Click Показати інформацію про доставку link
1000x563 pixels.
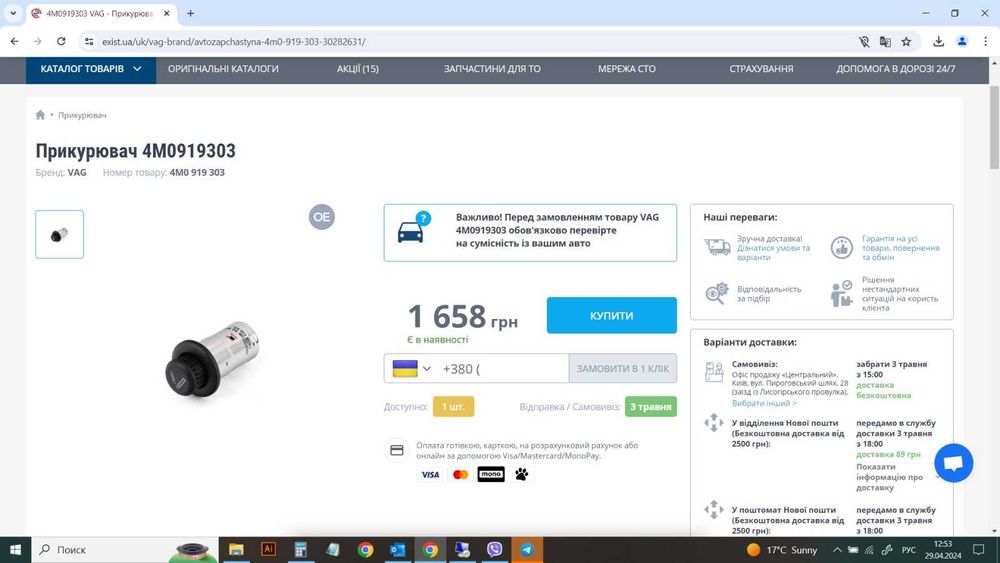889,477
